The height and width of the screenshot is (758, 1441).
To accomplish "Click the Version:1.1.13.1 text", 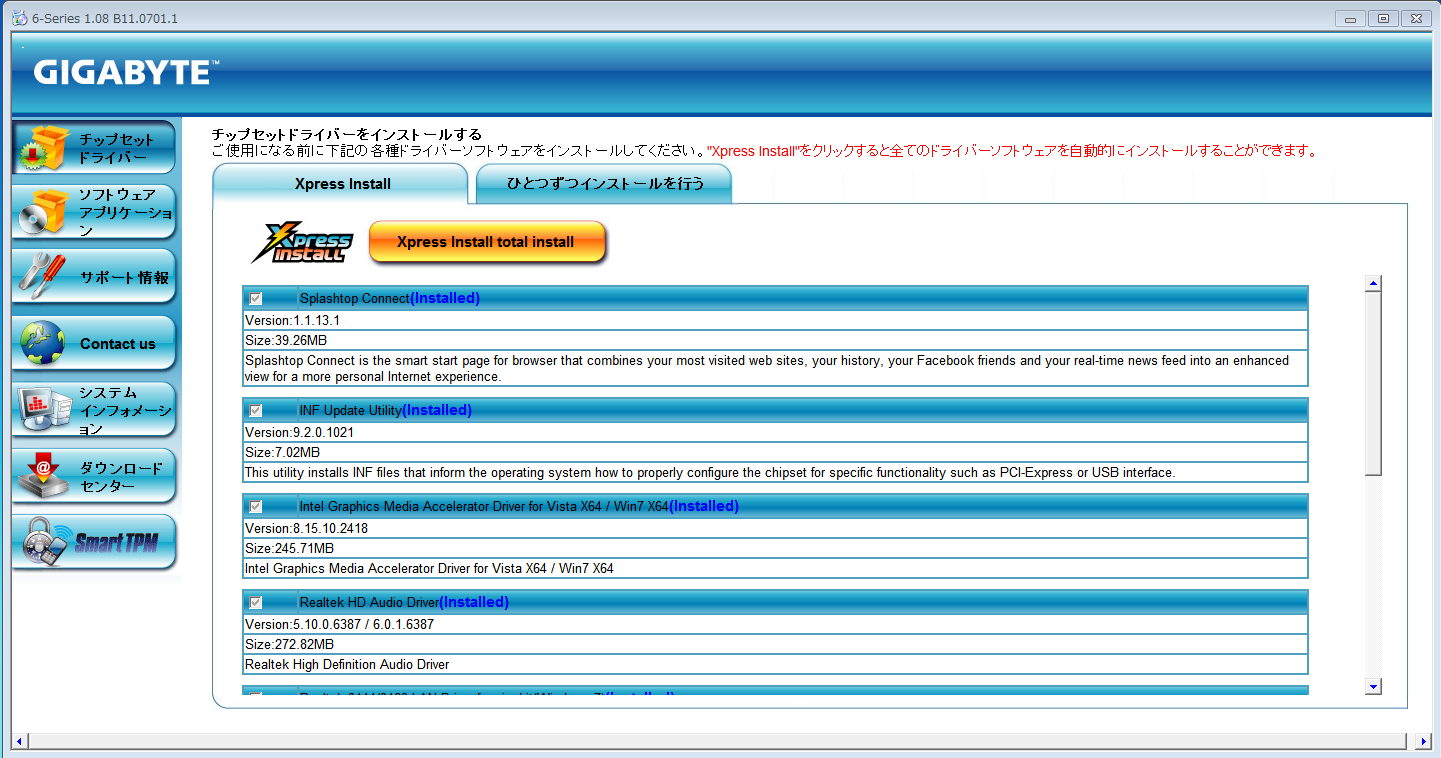I will coord(293,320).
